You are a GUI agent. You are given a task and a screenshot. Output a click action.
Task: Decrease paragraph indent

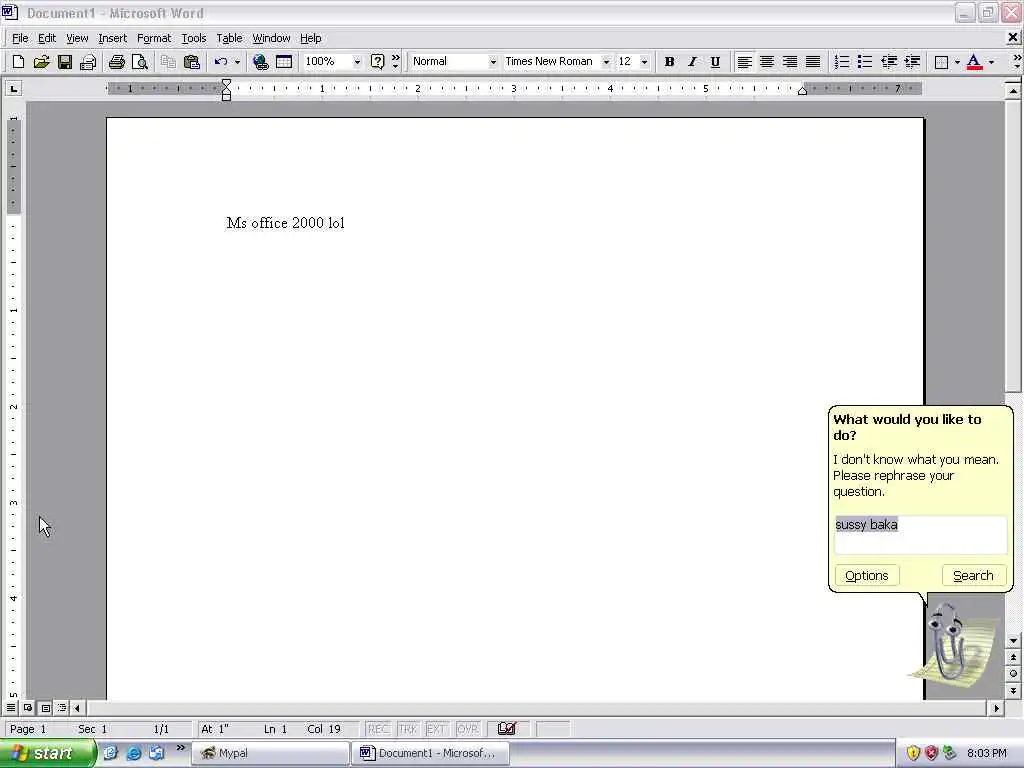[x=889, y=62]
